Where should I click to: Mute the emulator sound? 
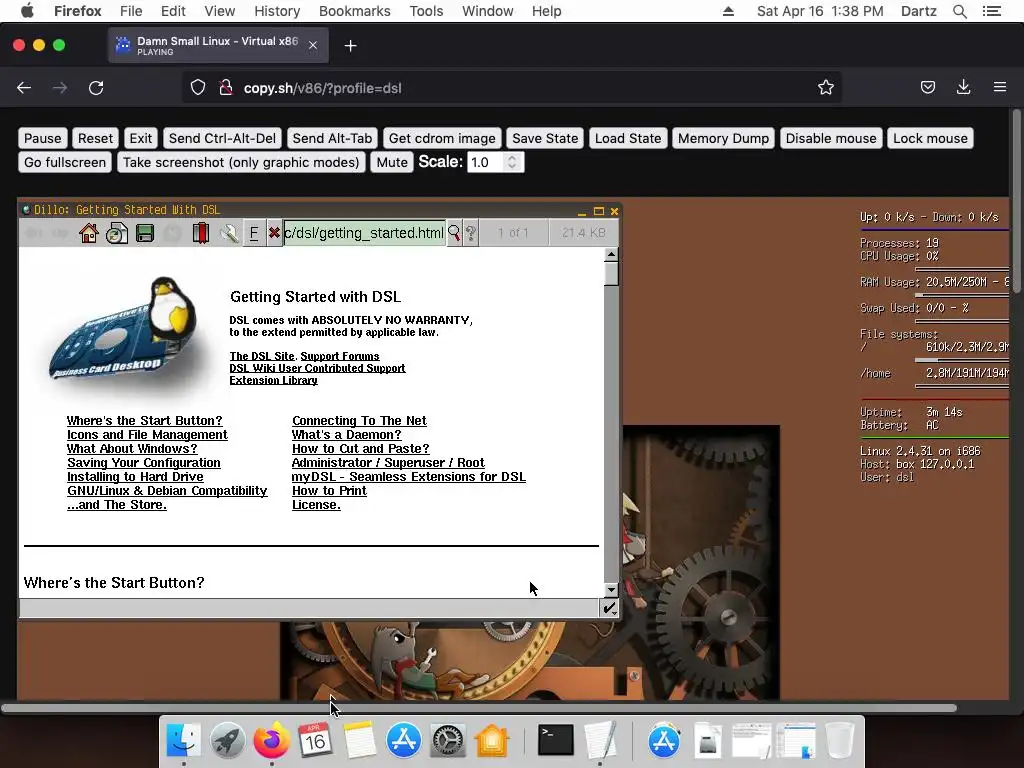[x=392, y=163]
